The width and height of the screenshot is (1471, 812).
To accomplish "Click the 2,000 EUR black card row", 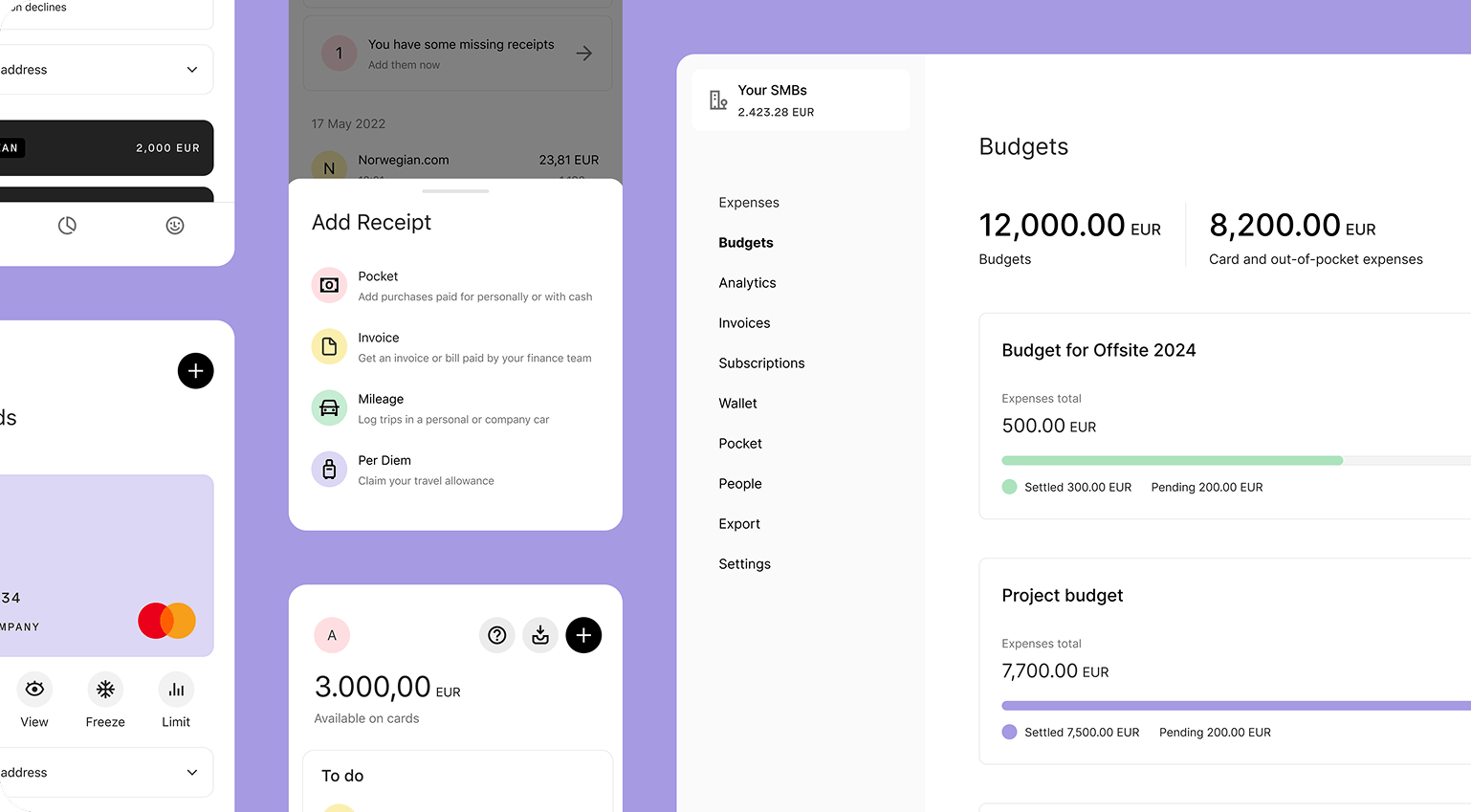I will (x=106, y=148).
